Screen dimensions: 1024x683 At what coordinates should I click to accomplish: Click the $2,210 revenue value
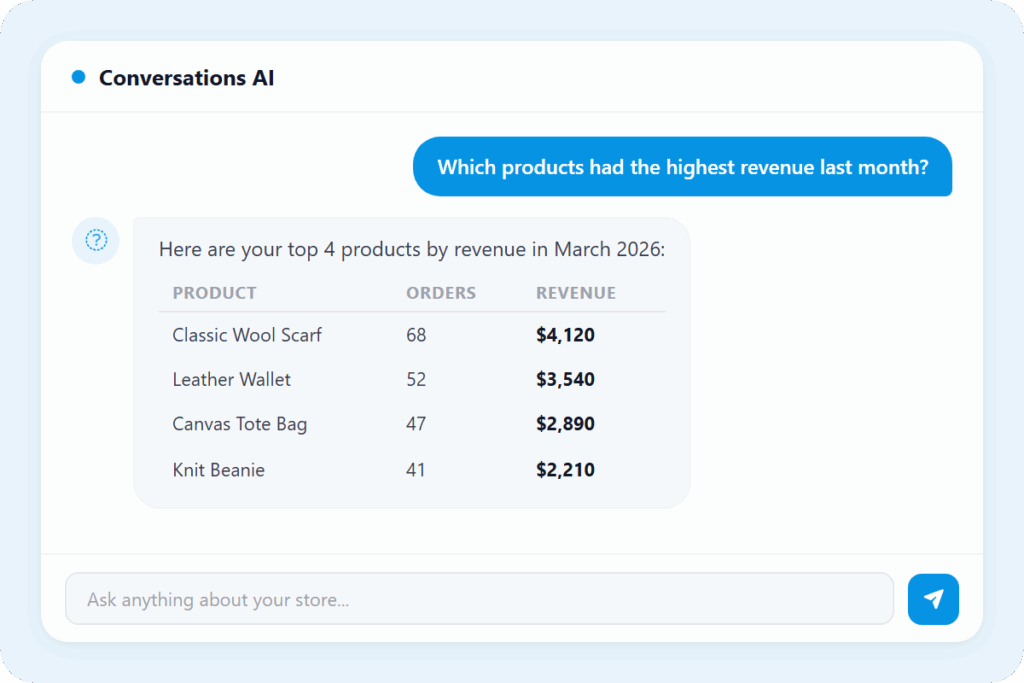565,469
